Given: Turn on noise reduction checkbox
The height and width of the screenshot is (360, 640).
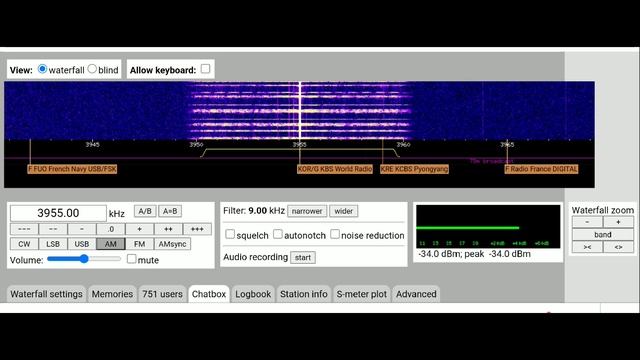Looking at the screenshot, I should [x=335, y=234].
